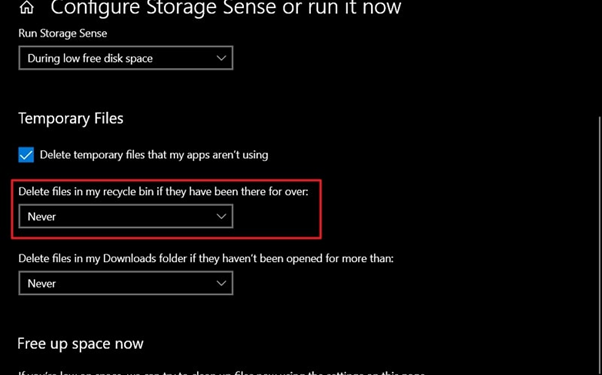Screen dimensions: 602x375
Task: Click the Never value under the Downloads folder setting
Action: (41, 284)
